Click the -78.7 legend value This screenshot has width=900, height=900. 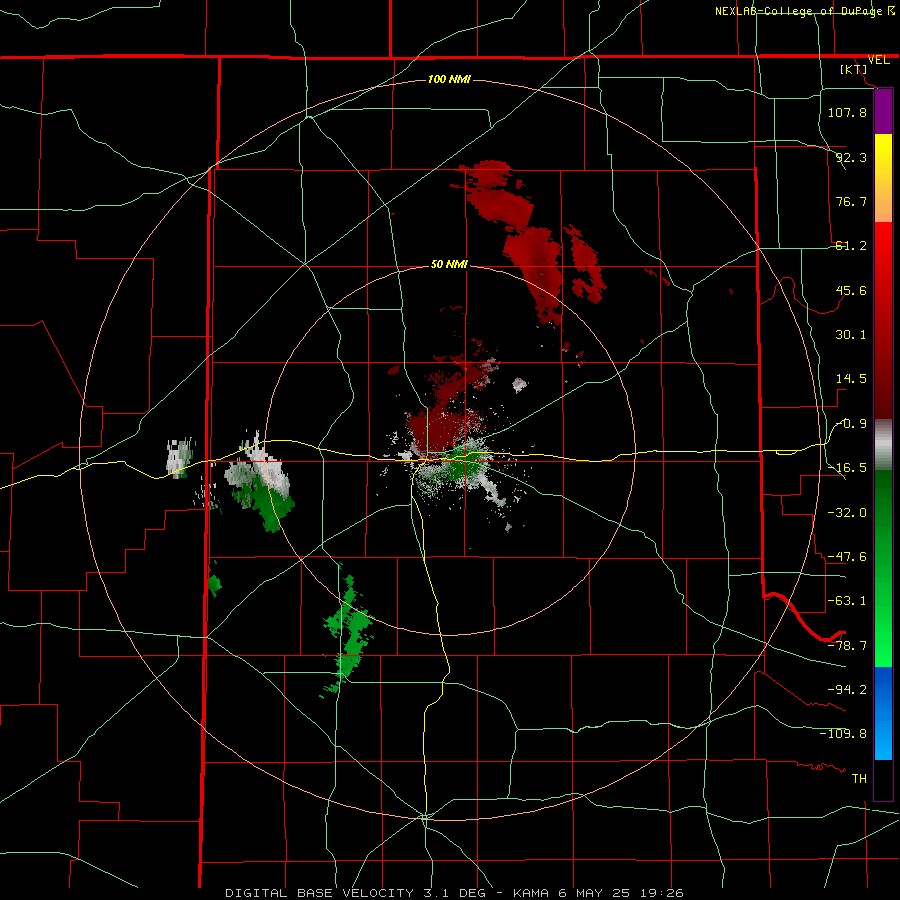[847, 646]
